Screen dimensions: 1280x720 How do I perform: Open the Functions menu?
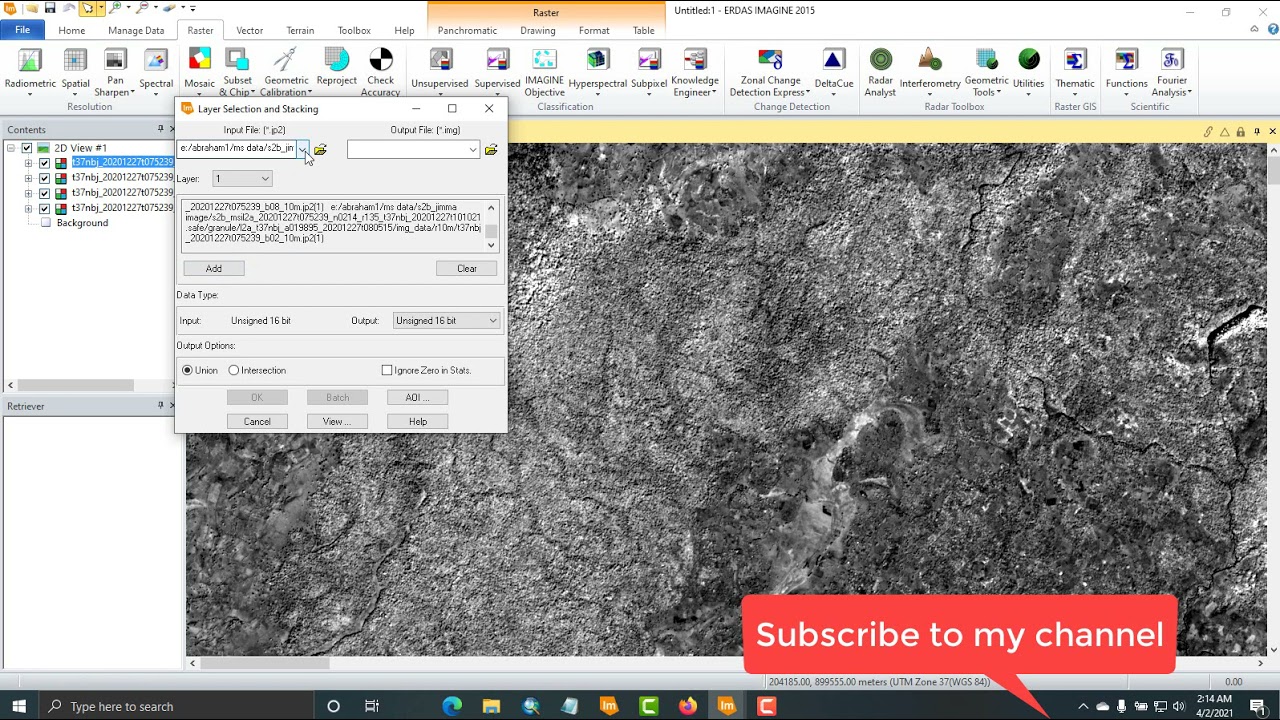pyautogui.click(x=1126, y=72)
